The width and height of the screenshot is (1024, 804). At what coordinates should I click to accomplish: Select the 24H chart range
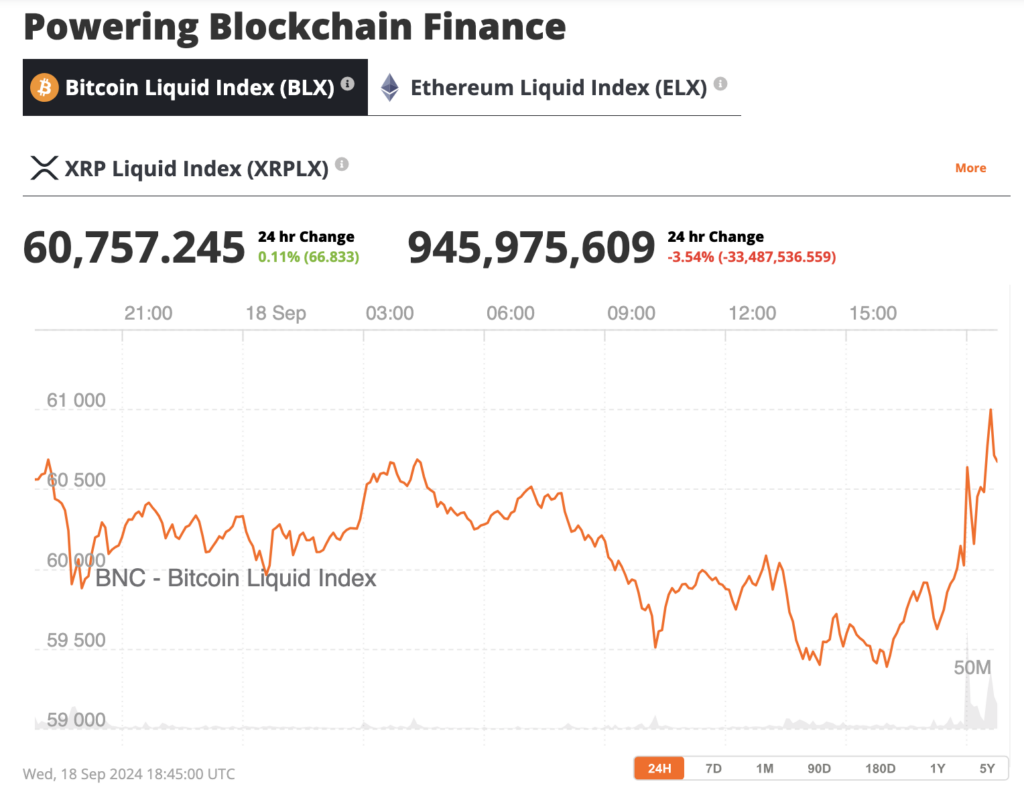659,768
